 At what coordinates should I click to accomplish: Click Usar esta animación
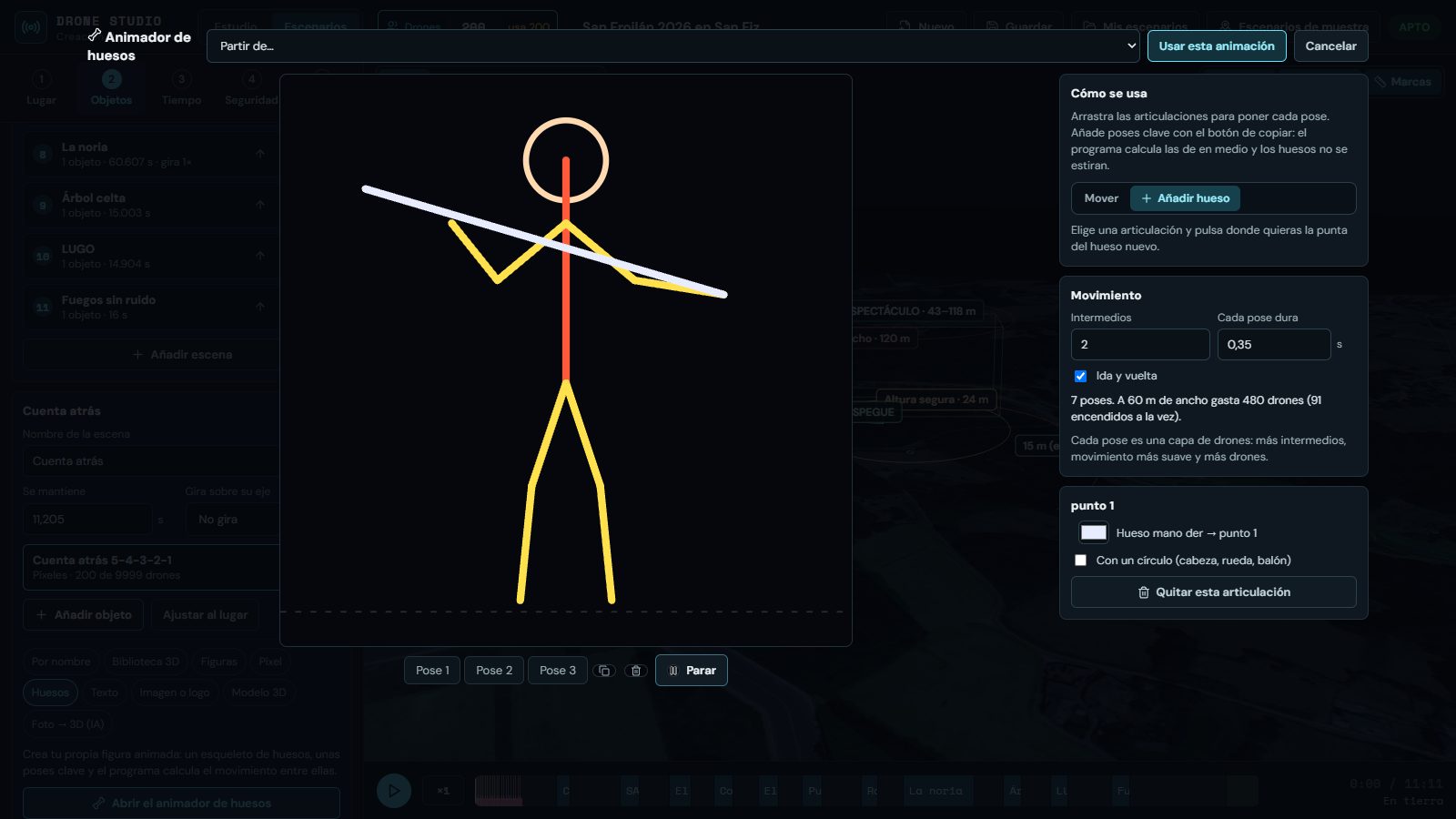tap(1217, 45)
